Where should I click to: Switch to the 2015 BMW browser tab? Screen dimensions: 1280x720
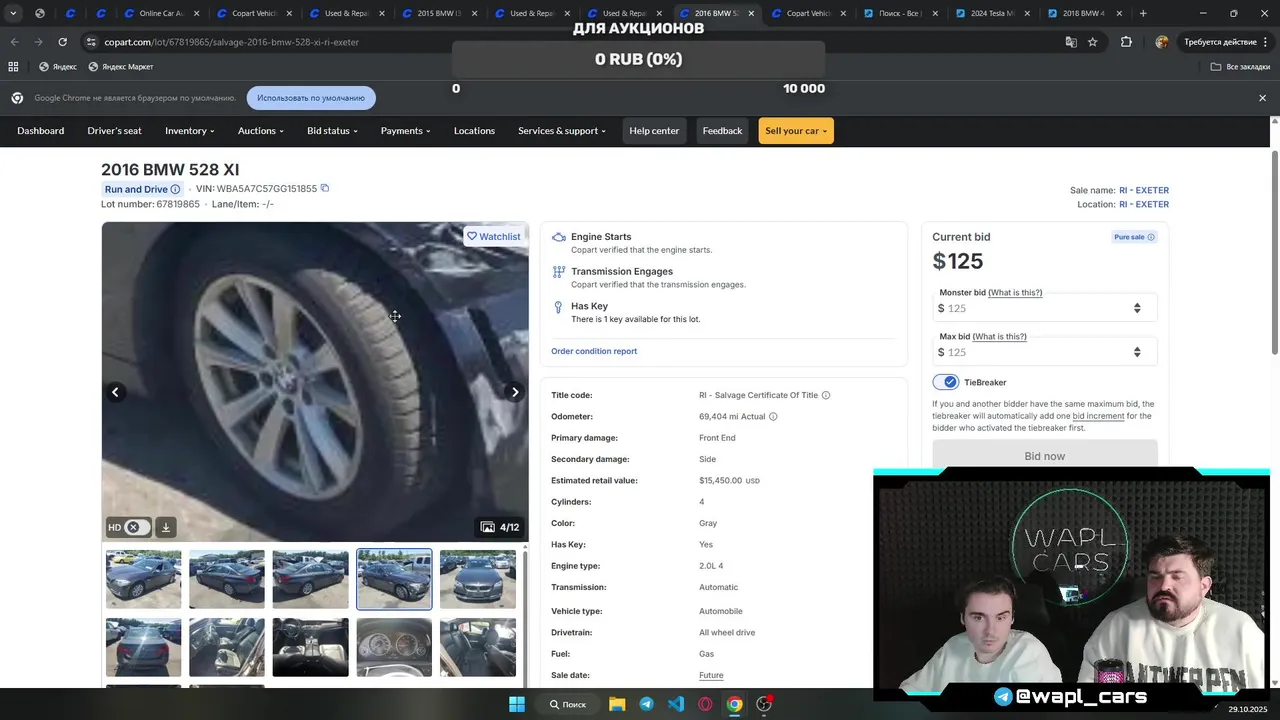point(437,14)
